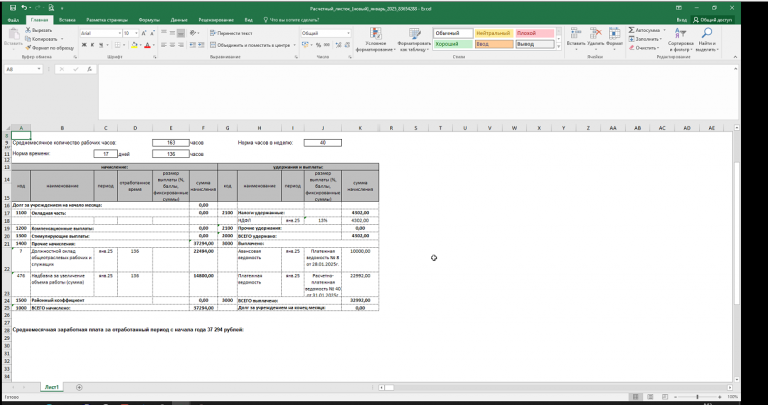Open the Очистить clear menu
This screenshot has width=768, height=405.
[x=645, y=48]
